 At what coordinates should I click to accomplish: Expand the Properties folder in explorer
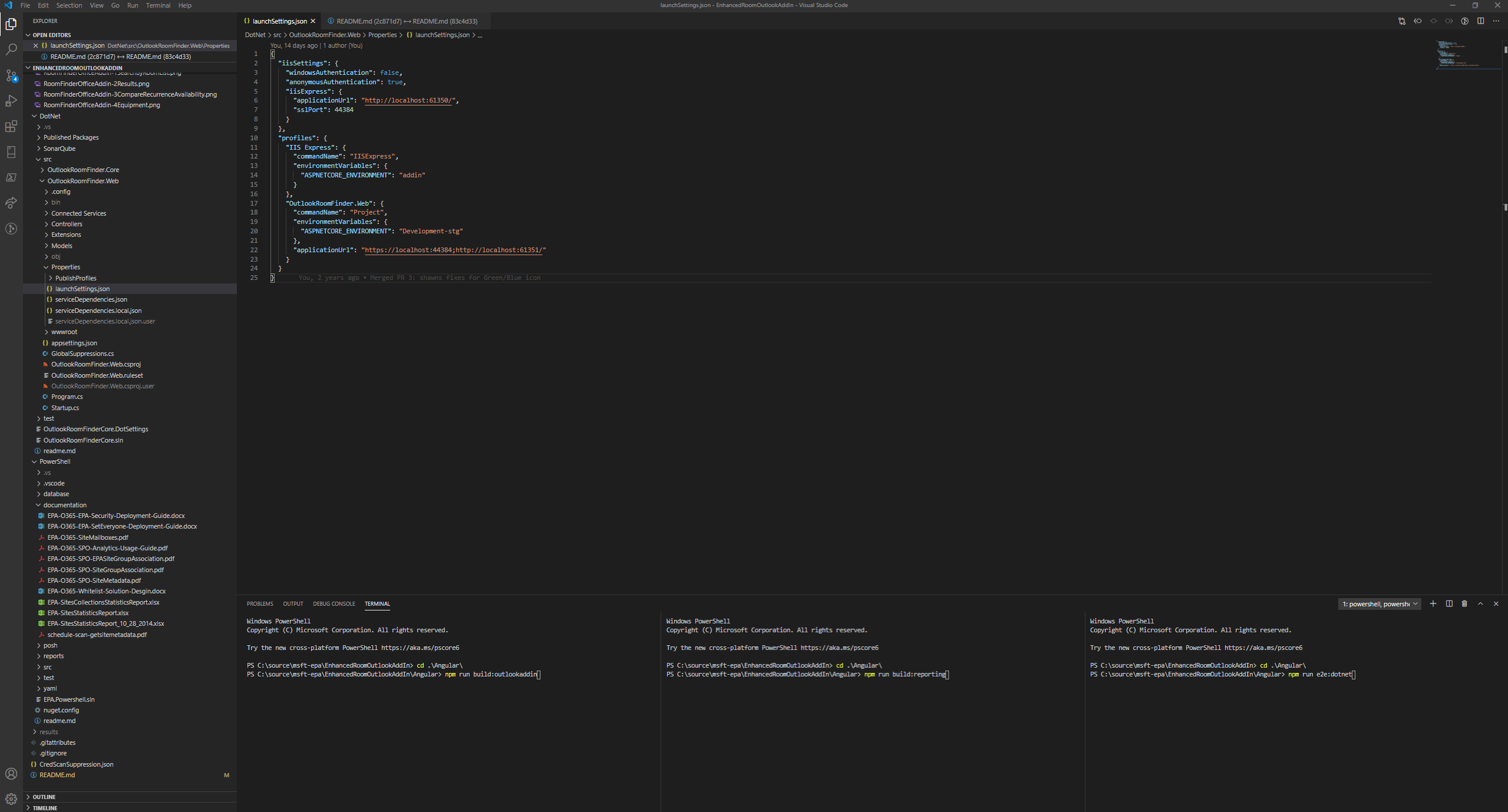pyautogui.click(x=65, y=267)
